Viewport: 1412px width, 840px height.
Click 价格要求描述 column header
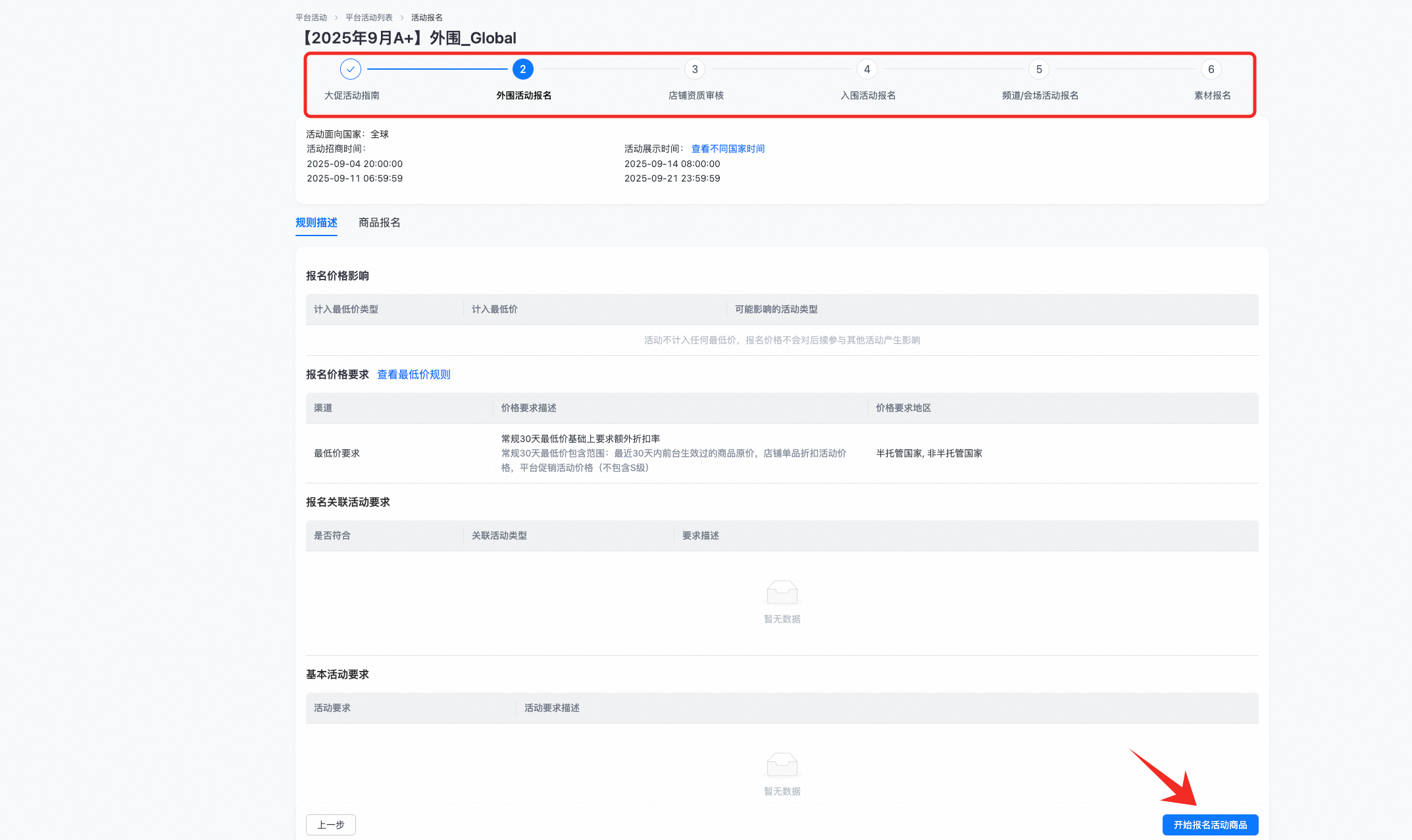(528, 408)
